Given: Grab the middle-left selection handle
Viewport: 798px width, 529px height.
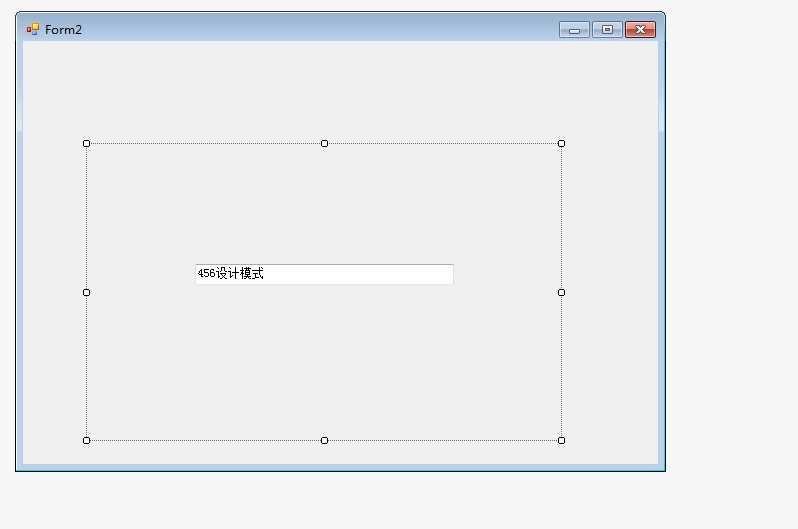Looking at the screenshot, I should [87, 292].
